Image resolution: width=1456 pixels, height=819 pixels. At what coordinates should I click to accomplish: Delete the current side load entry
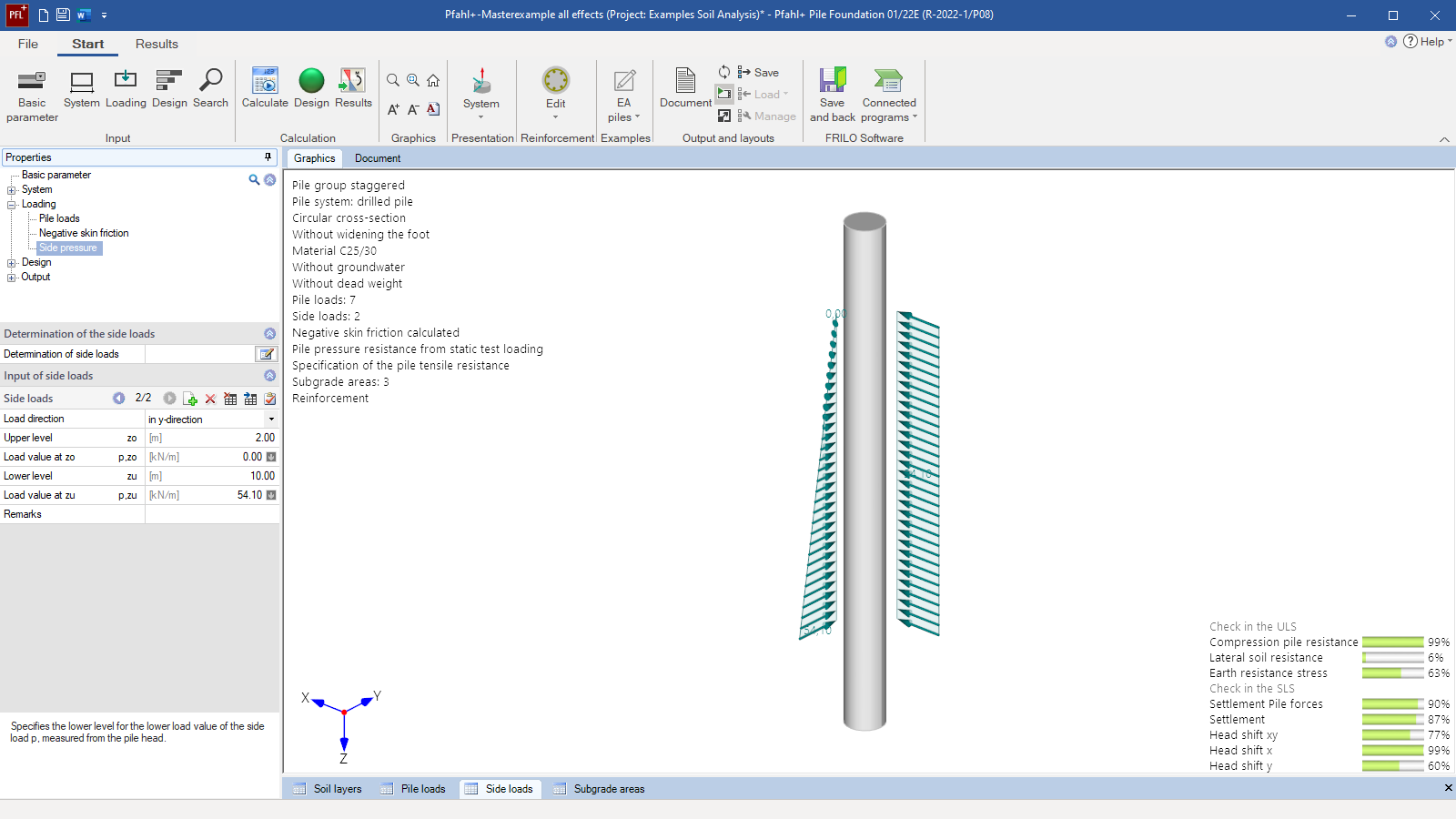tap(210, 399)
